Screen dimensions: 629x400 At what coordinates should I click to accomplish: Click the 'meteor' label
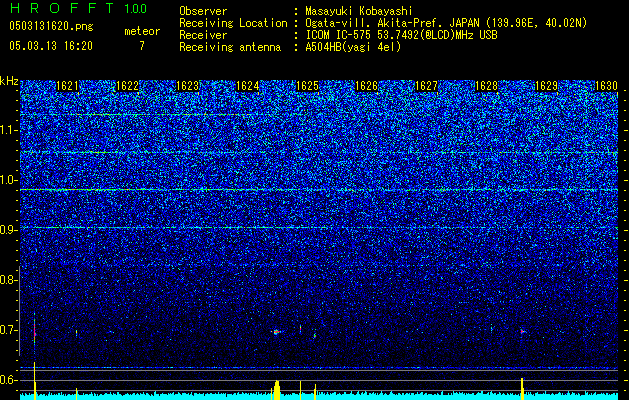(142, 31)
